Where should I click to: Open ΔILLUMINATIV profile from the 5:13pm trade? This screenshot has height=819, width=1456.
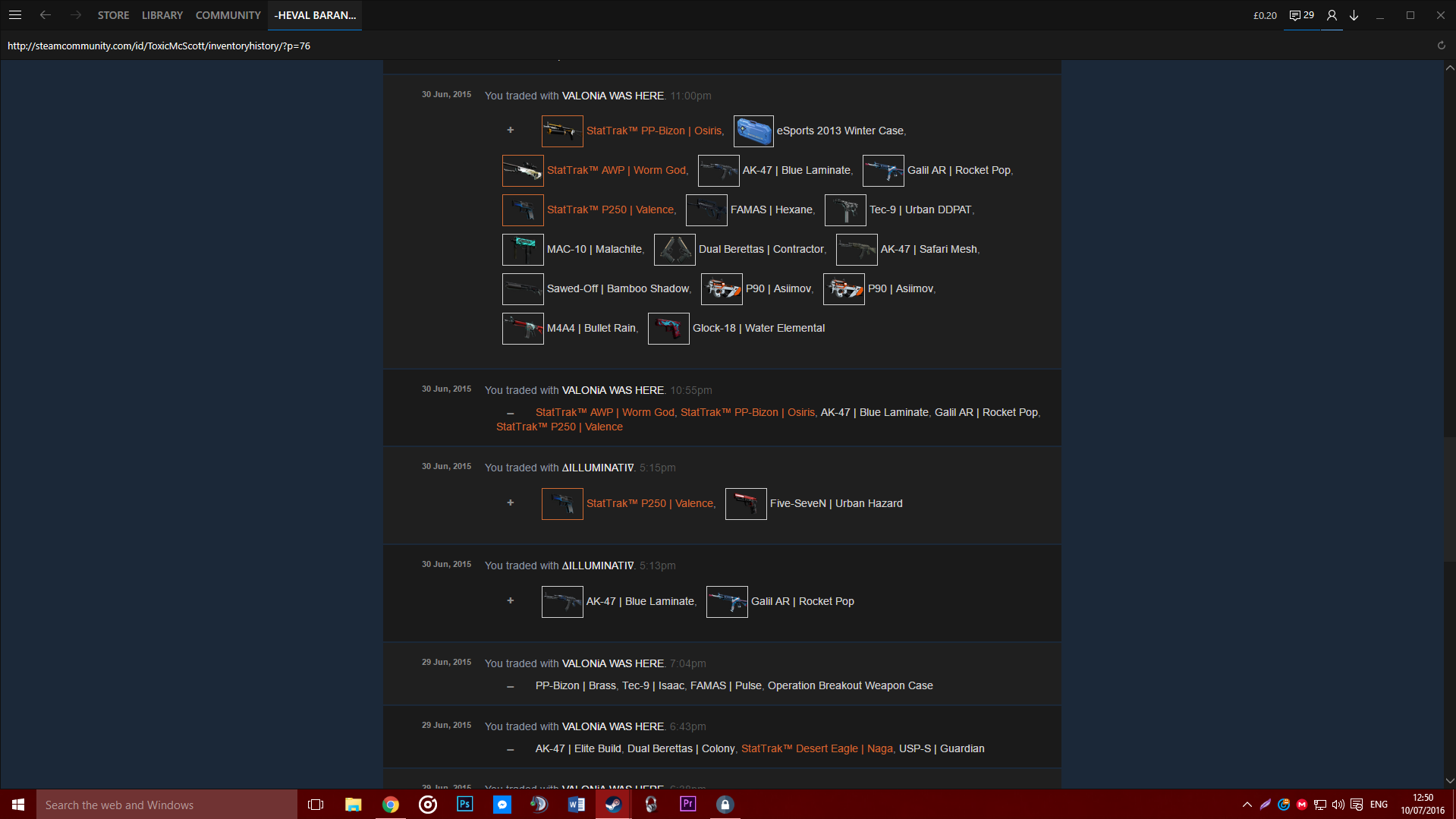(x=597, y=565)
